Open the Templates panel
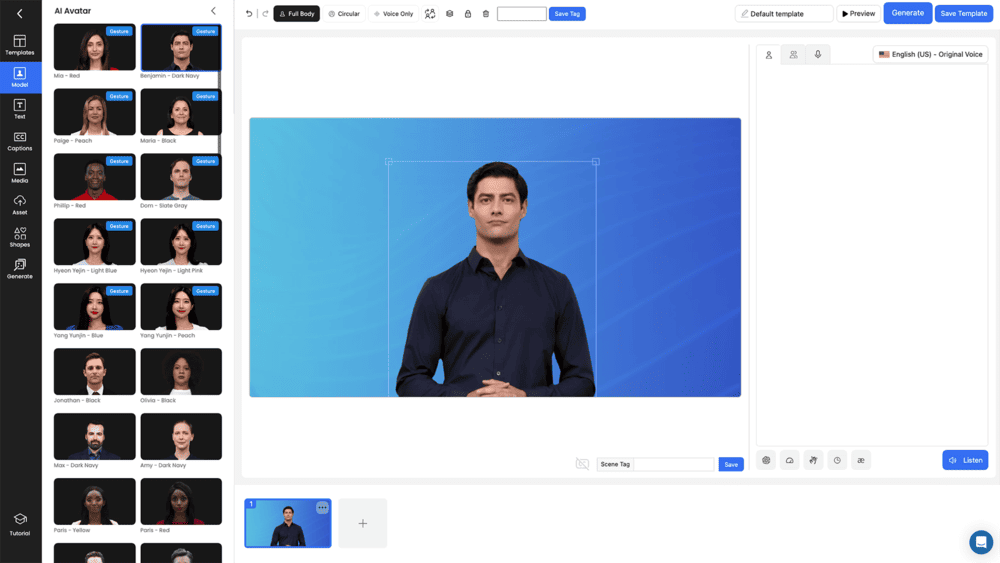 pos(20,45)
